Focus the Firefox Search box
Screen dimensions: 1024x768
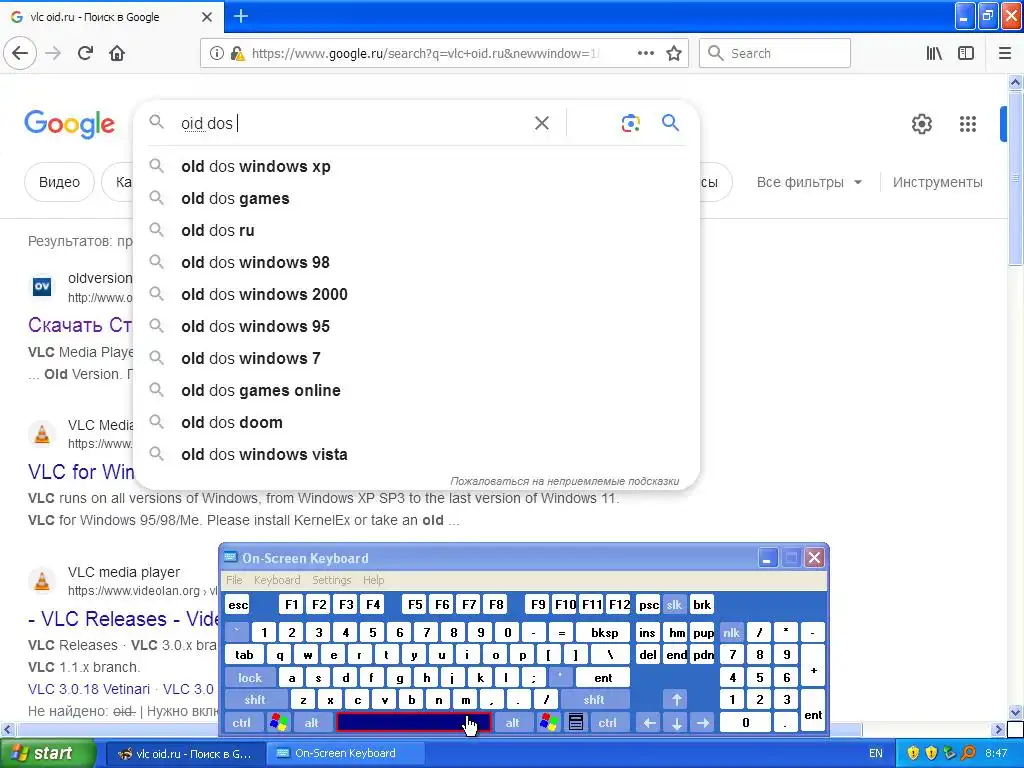tap(775, 53)
